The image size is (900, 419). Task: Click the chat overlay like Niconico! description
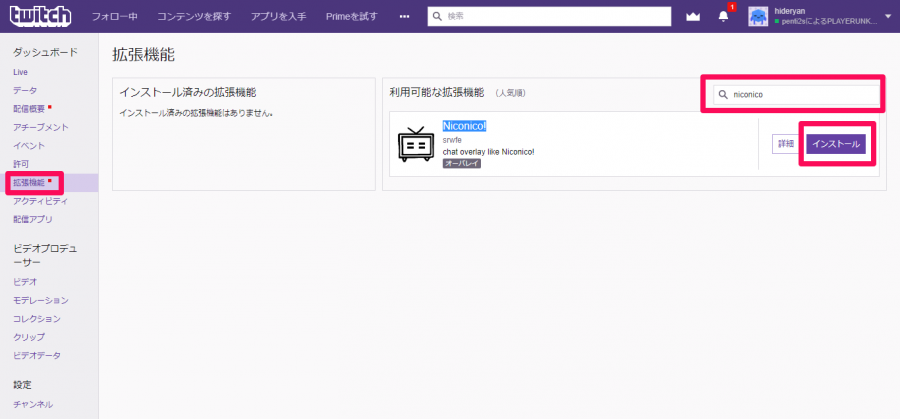(x=488, y=152)
